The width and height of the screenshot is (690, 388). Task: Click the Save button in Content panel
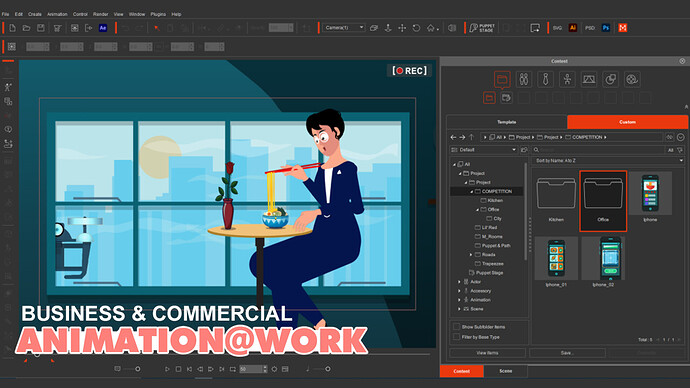pos(567,353)
